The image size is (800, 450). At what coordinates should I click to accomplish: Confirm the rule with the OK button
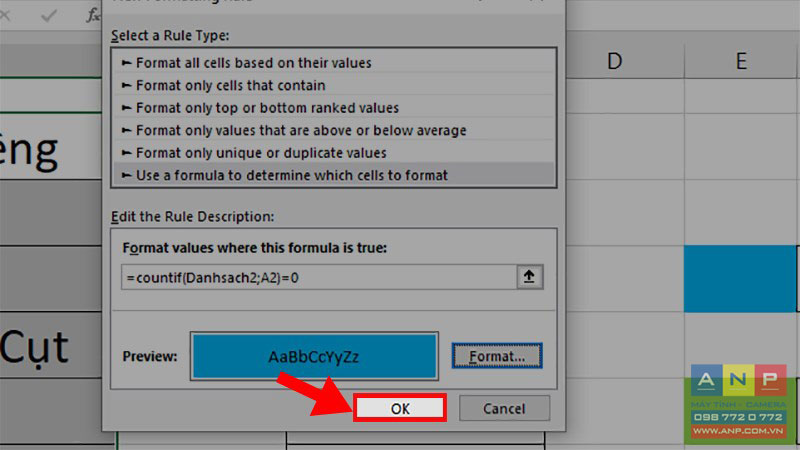(400, 408)
